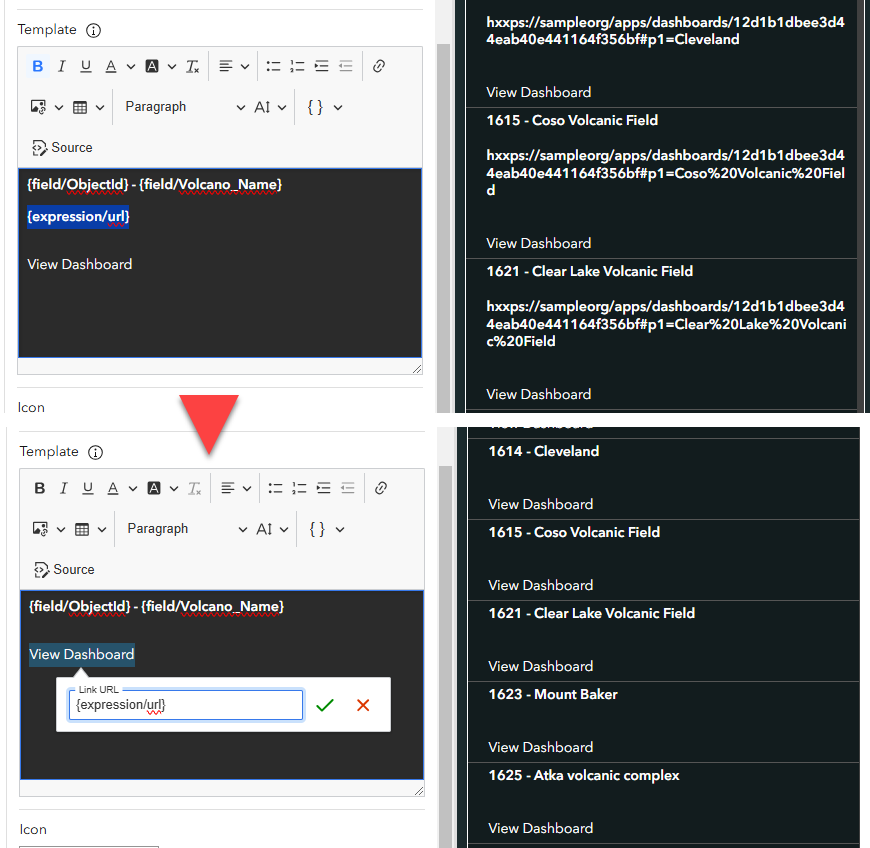Clear text formatting with remove format tool

pyautogui.click(x=192, y=66)
